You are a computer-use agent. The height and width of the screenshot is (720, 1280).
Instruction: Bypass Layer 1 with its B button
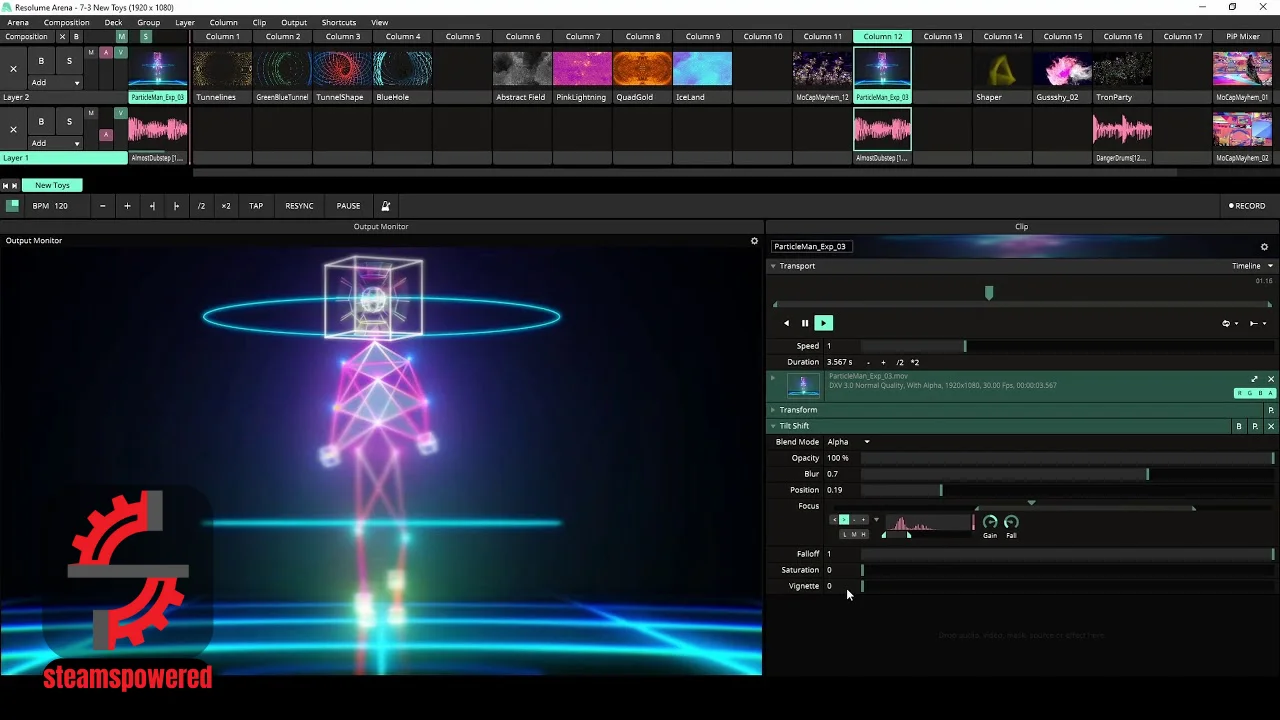point(41,121)
